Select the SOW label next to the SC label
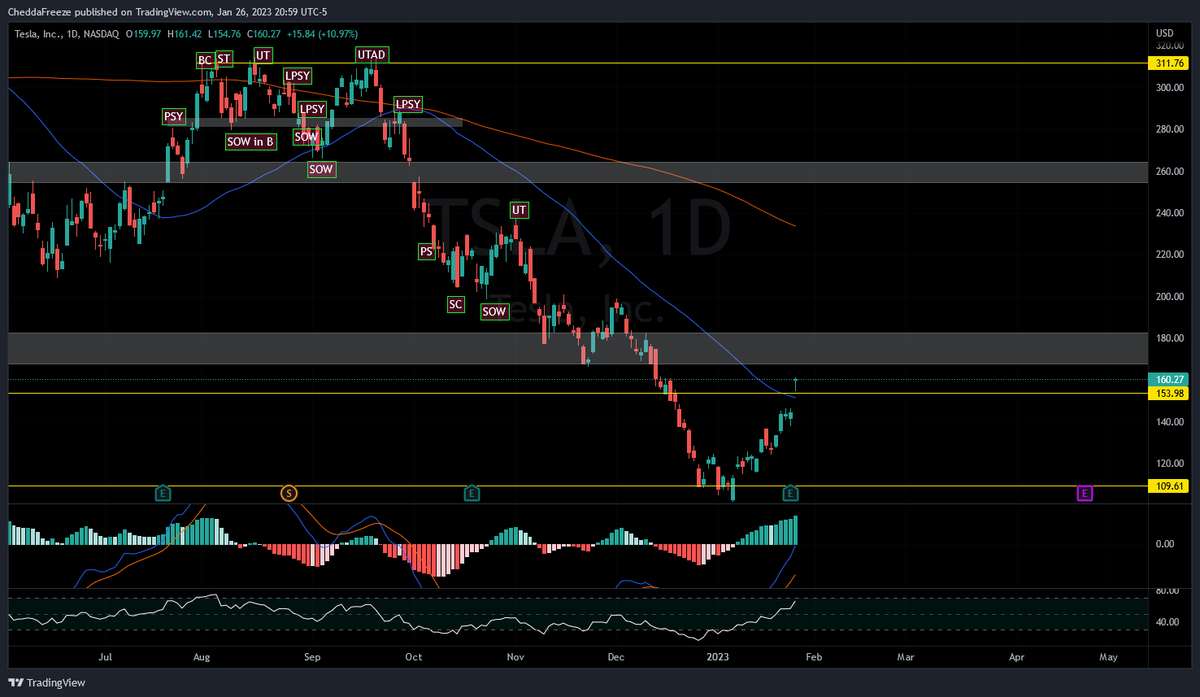Viewport: 1200px width, 697px height. point(495,311)
